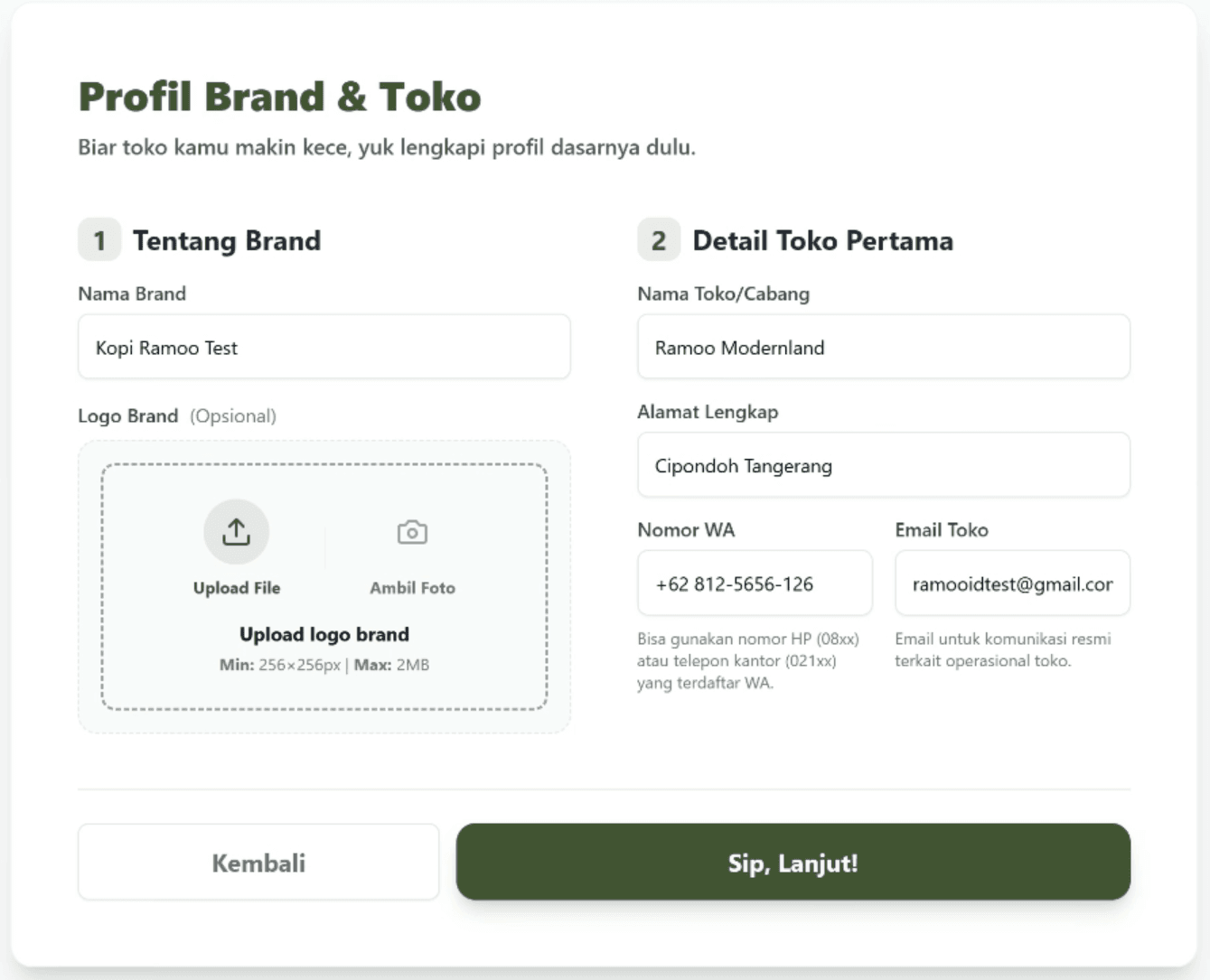Select the Ambil Foto camera icon
This screenshot has height=980, width=1210.
pos(411,532)
